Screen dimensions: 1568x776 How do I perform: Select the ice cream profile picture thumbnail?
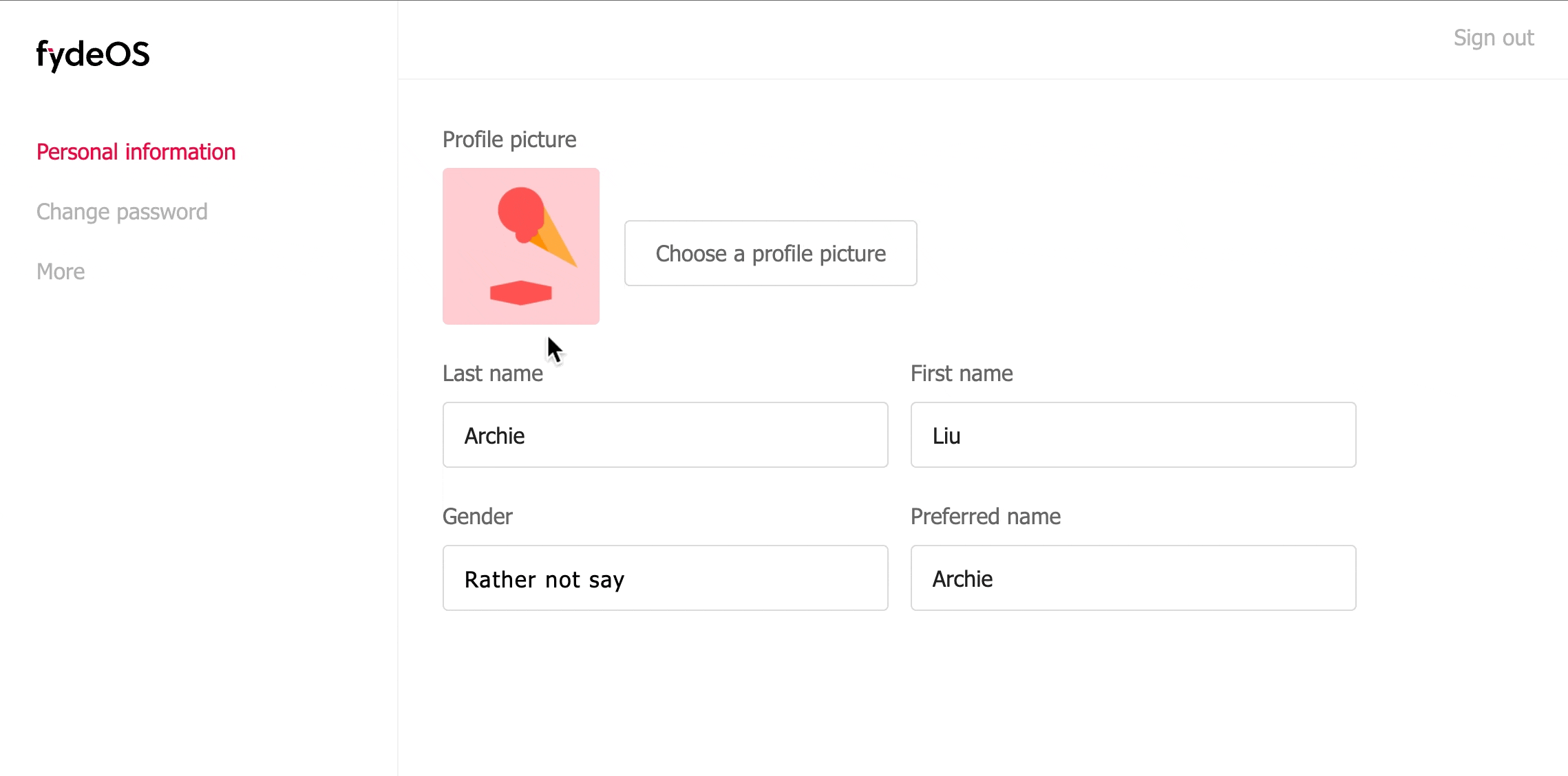pyautogui.click(x=521, y=246)
